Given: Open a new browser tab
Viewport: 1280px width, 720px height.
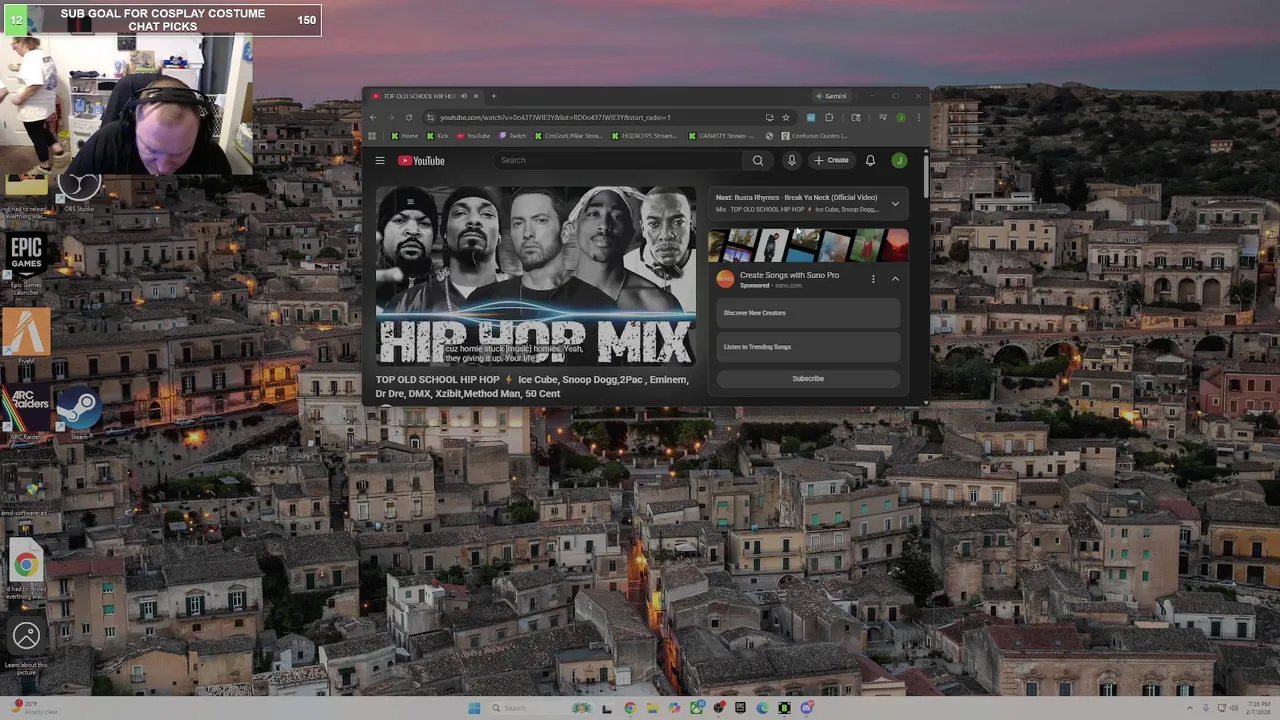Looking at the screenshot, I should click(x=493, y=96).
